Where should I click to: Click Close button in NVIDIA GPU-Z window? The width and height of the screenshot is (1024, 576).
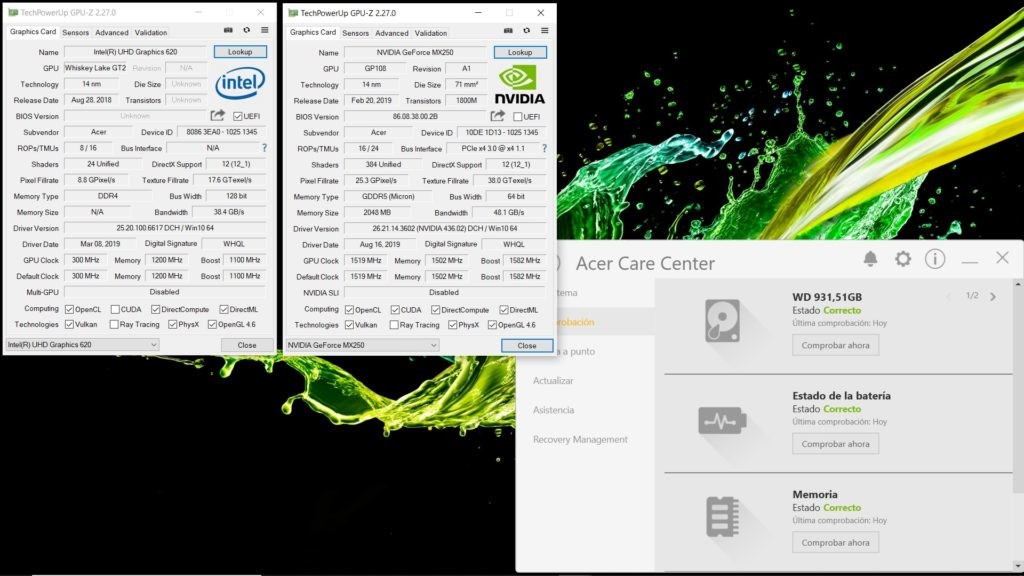pos(527,345)
